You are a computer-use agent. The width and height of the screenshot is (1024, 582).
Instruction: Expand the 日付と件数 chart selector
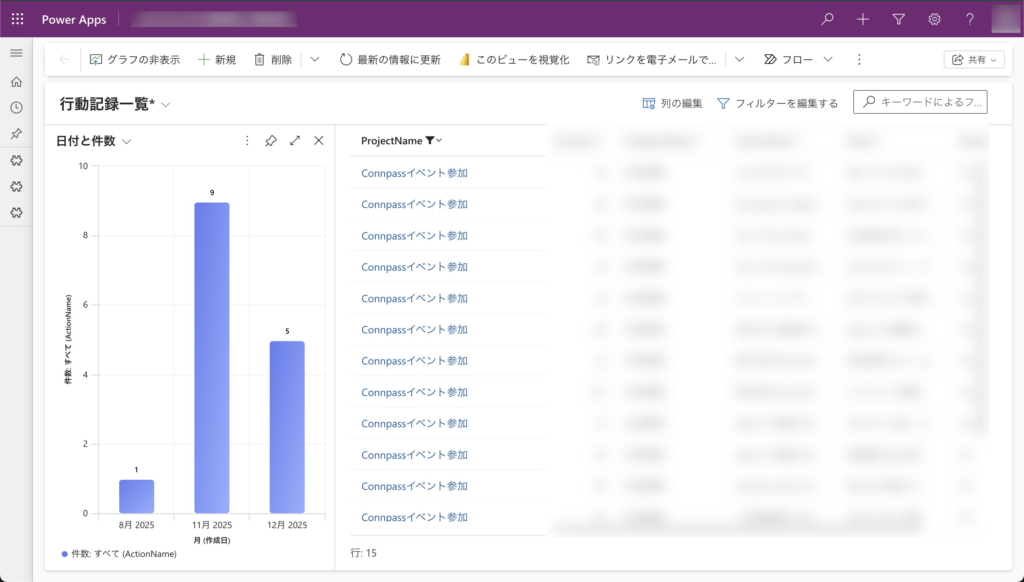[126, 142]
